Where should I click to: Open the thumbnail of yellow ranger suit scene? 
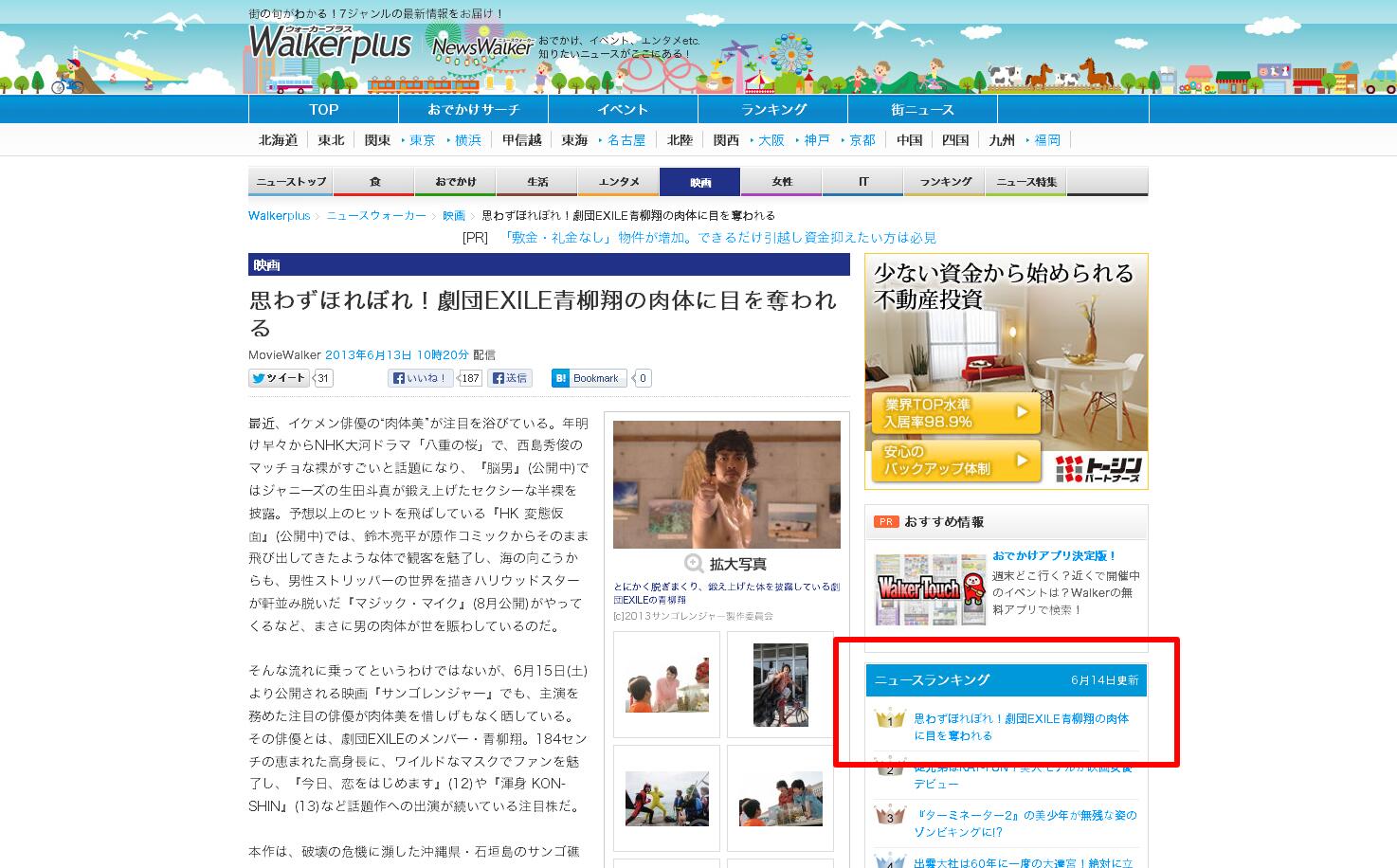(x=667, y=799)
